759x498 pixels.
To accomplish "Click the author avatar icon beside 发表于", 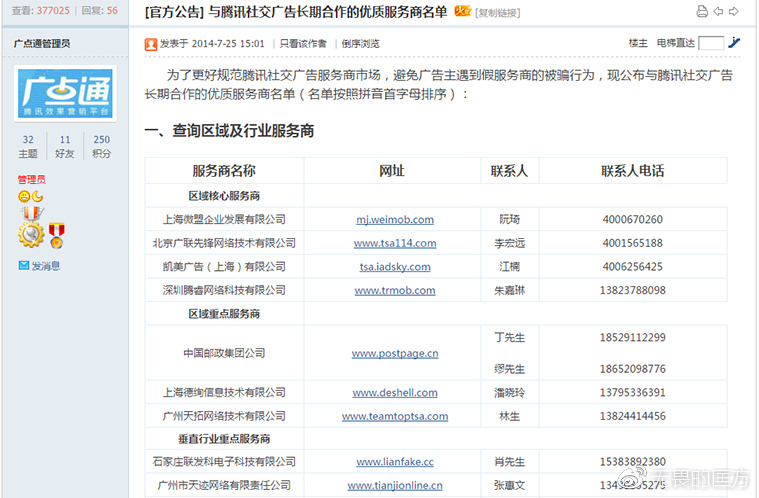I will click(x=151, y=44).
